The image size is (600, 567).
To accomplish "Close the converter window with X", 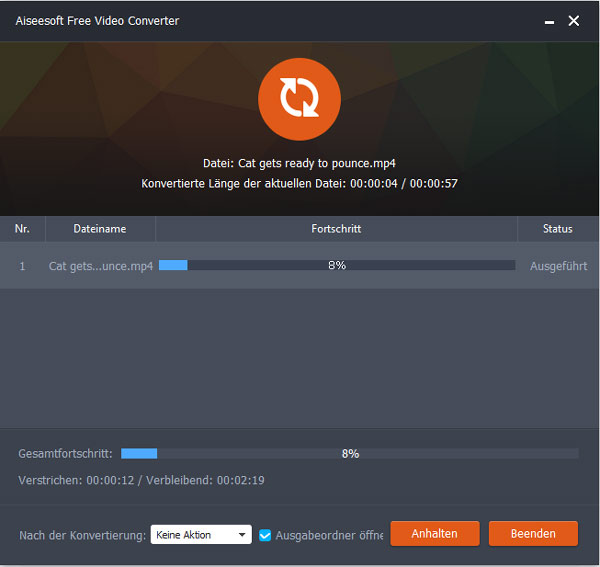I will tap(573, 21).
